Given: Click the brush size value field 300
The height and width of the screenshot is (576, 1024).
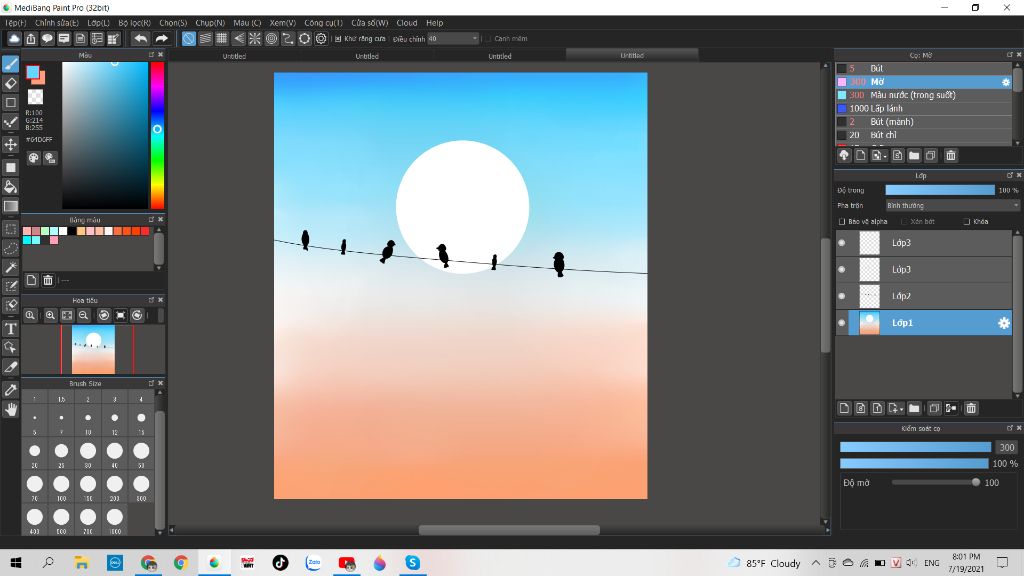Looking at the screenshot, I should [1006, 447].
